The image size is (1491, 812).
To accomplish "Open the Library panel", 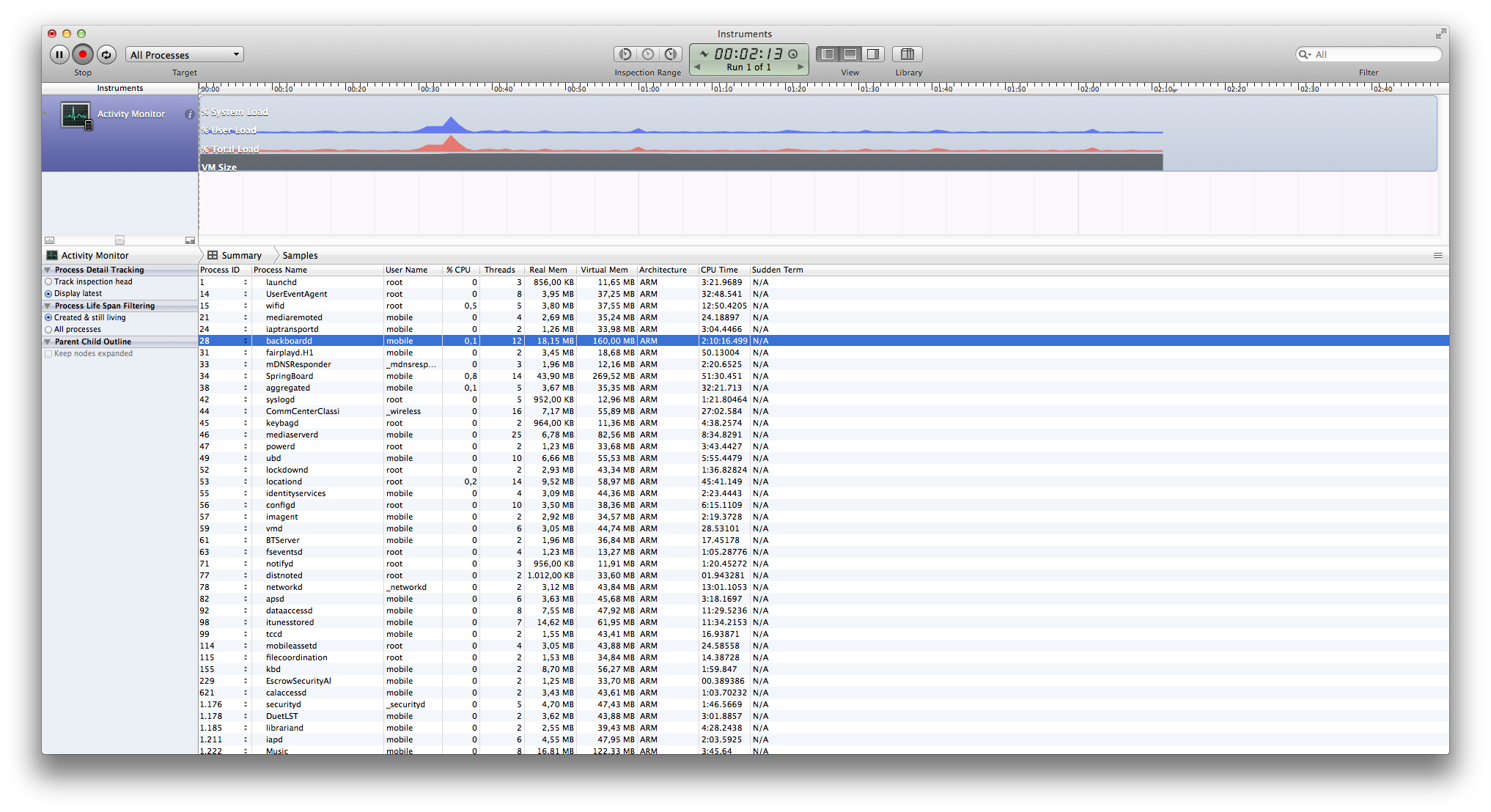I will (908, 54).
